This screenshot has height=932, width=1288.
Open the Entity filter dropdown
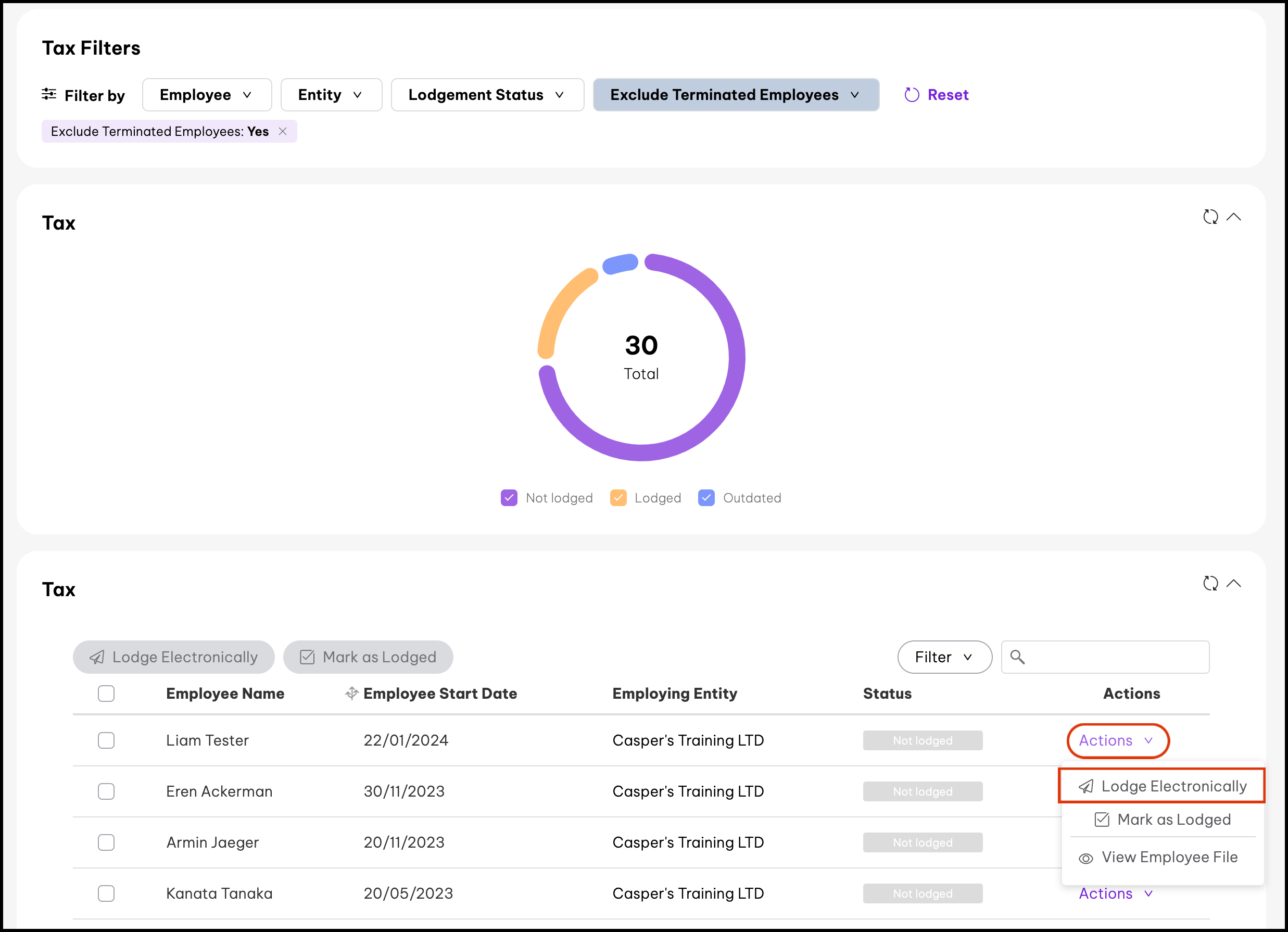point(331,95)
